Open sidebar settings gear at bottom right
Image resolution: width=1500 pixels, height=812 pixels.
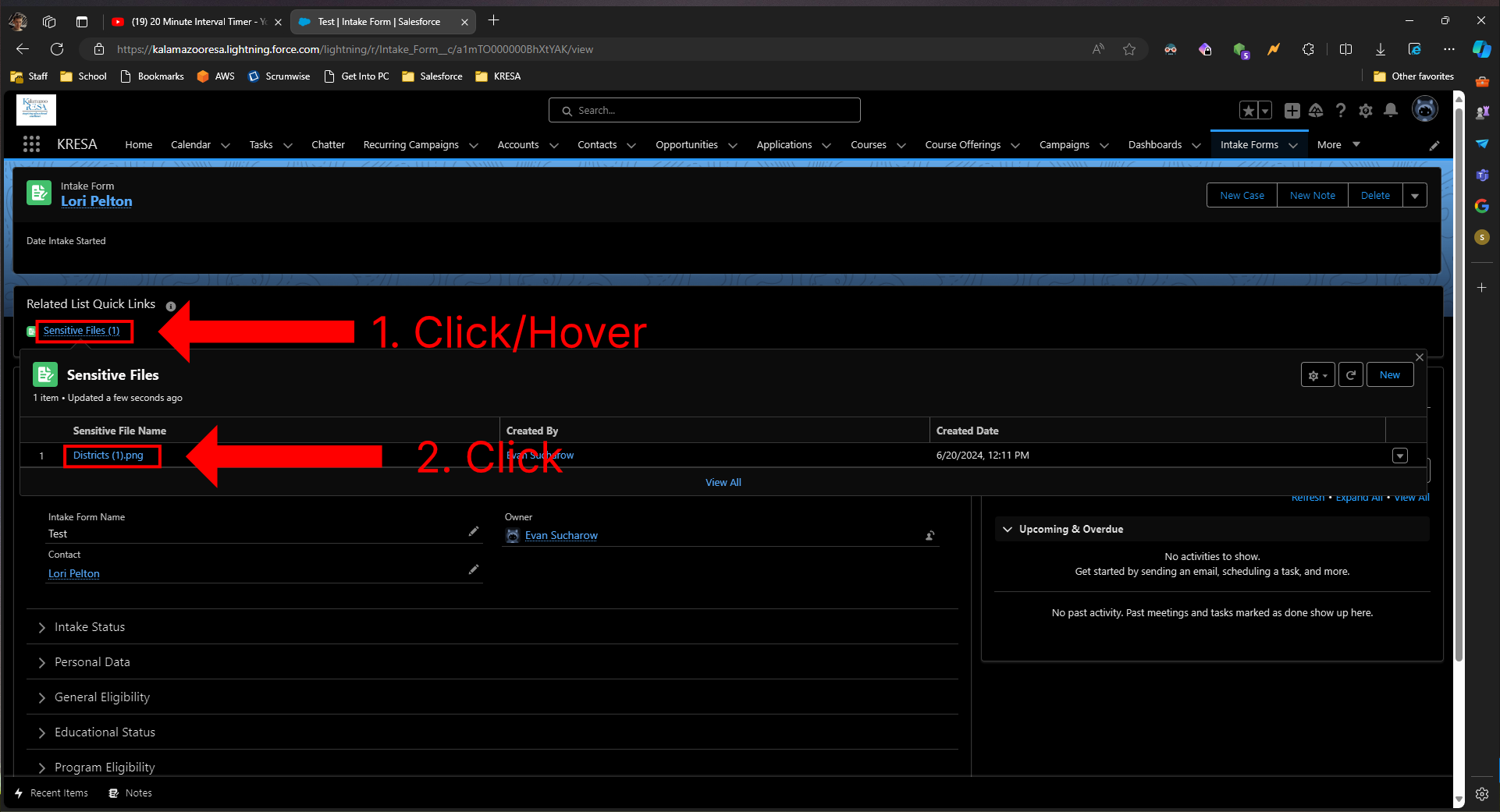[1481, 794]
